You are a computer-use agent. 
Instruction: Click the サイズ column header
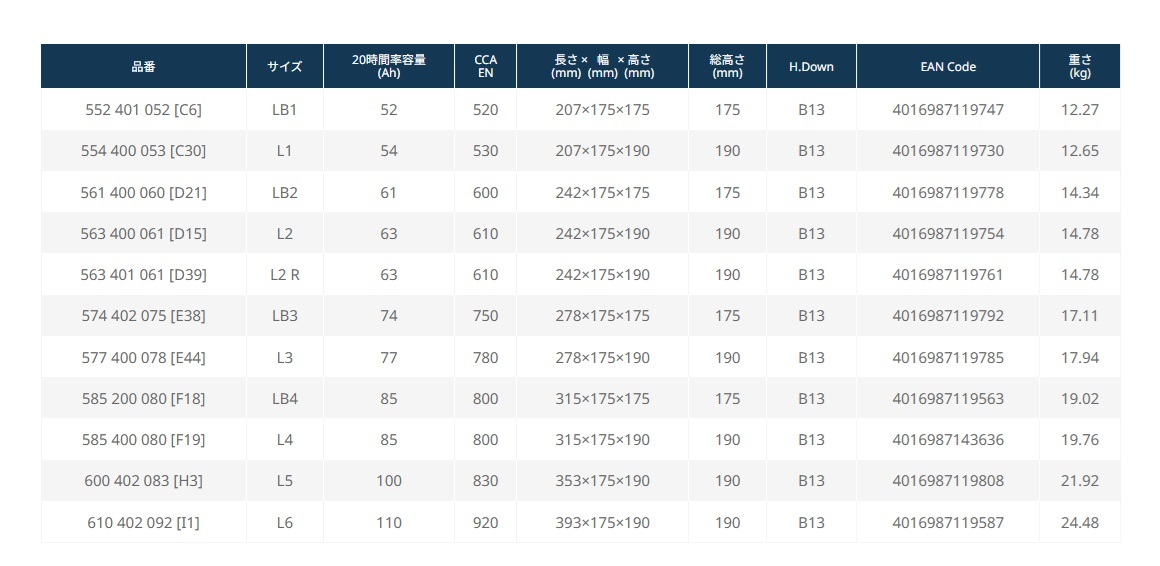tap(284, 67)
